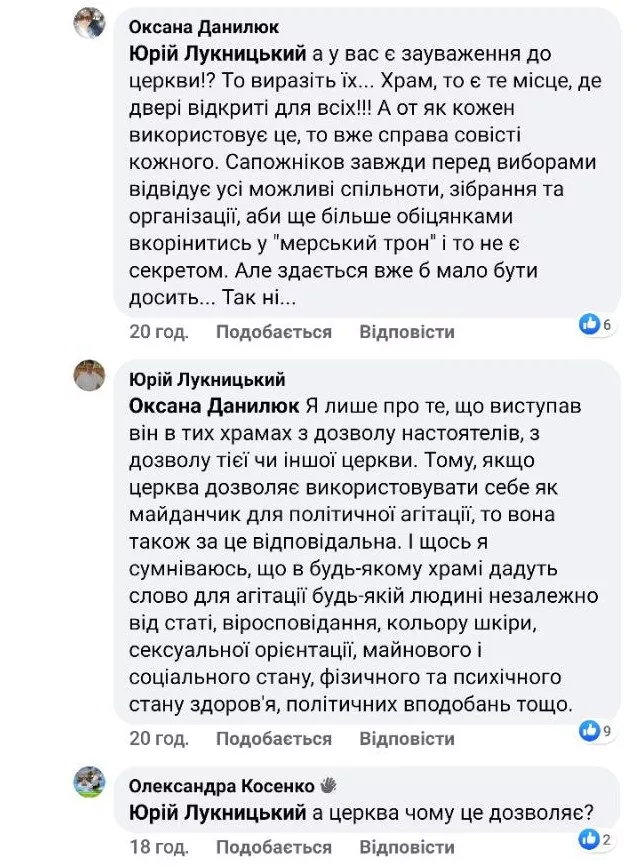Like Оксана Данилюк's comment via Подобається

pyautogui.click(x=273, y=331)
